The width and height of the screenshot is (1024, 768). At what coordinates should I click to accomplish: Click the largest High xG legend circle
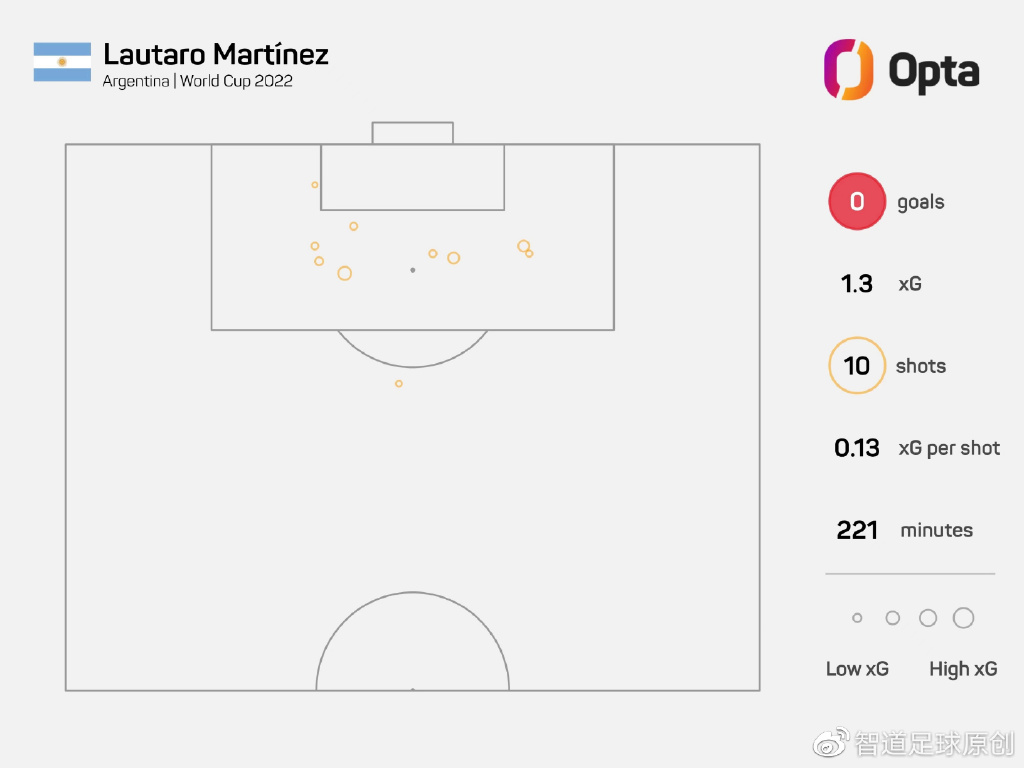point(963,618)
